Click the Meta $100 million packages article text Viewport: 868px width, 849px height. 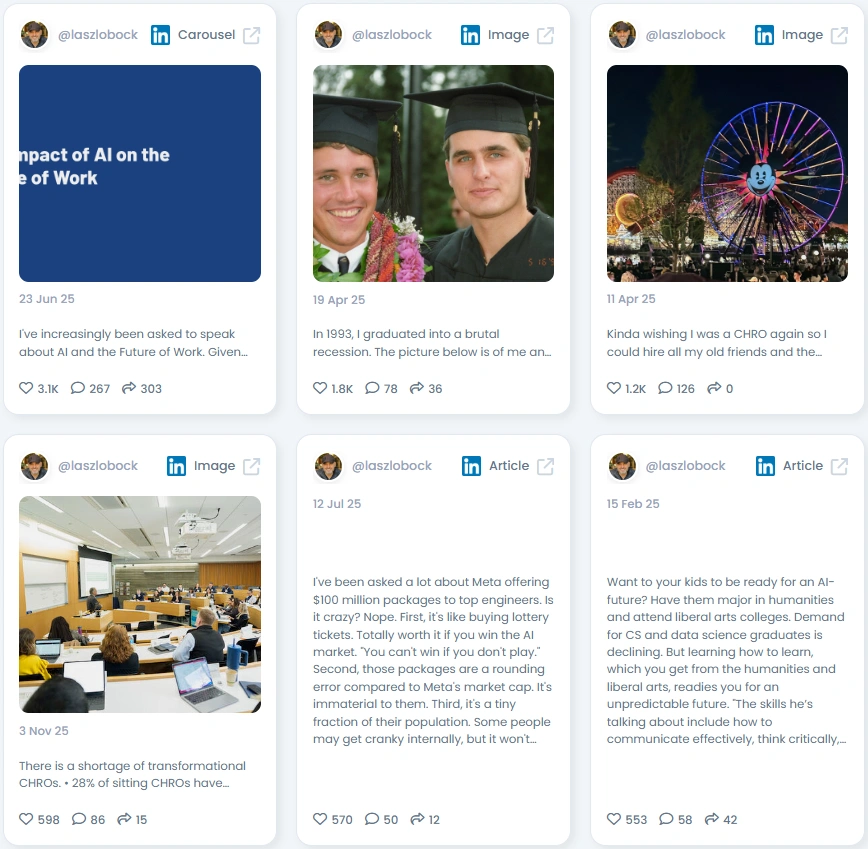[433, 660]
